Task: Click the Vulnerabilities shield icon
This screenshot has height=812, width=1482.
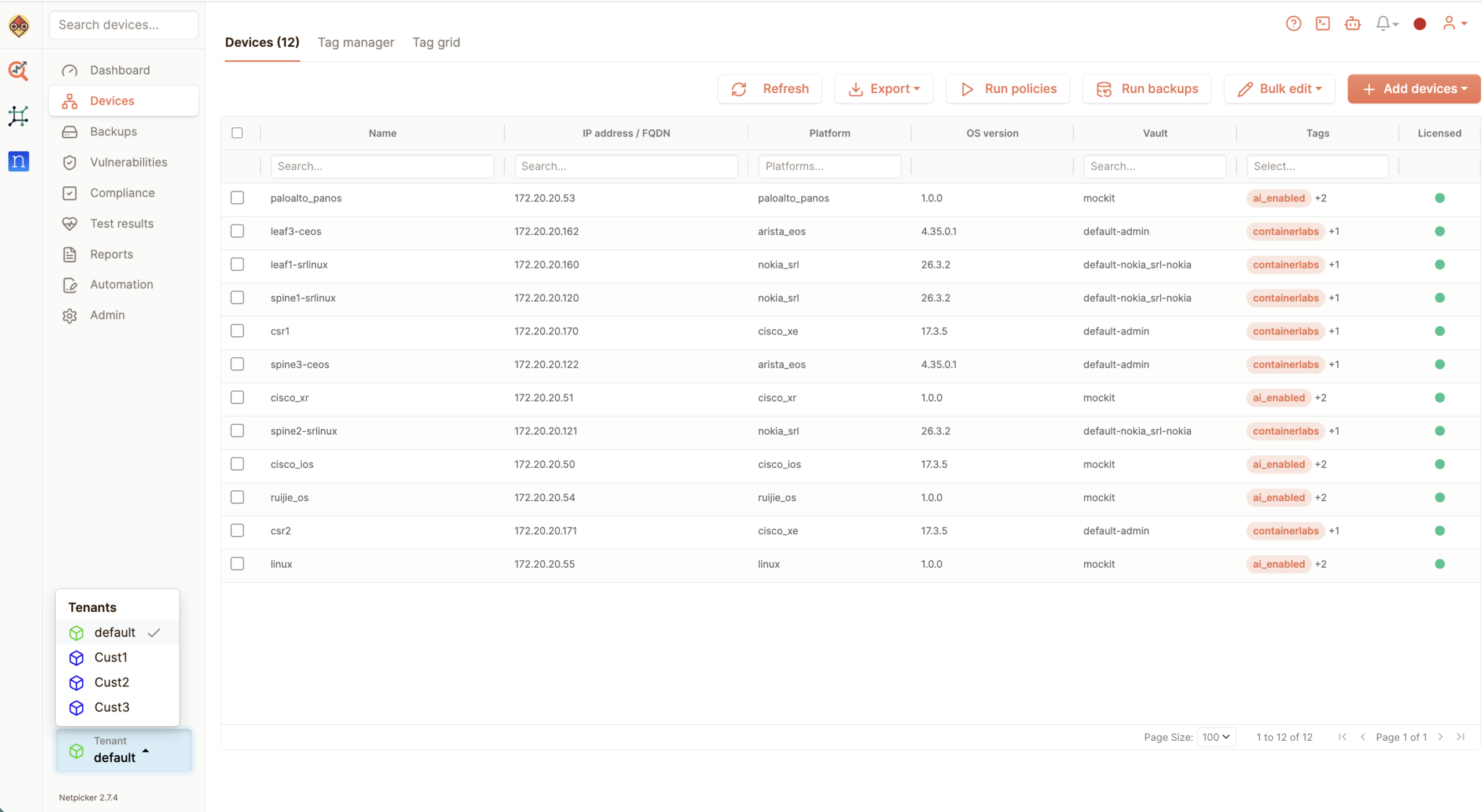Action: 69,163
